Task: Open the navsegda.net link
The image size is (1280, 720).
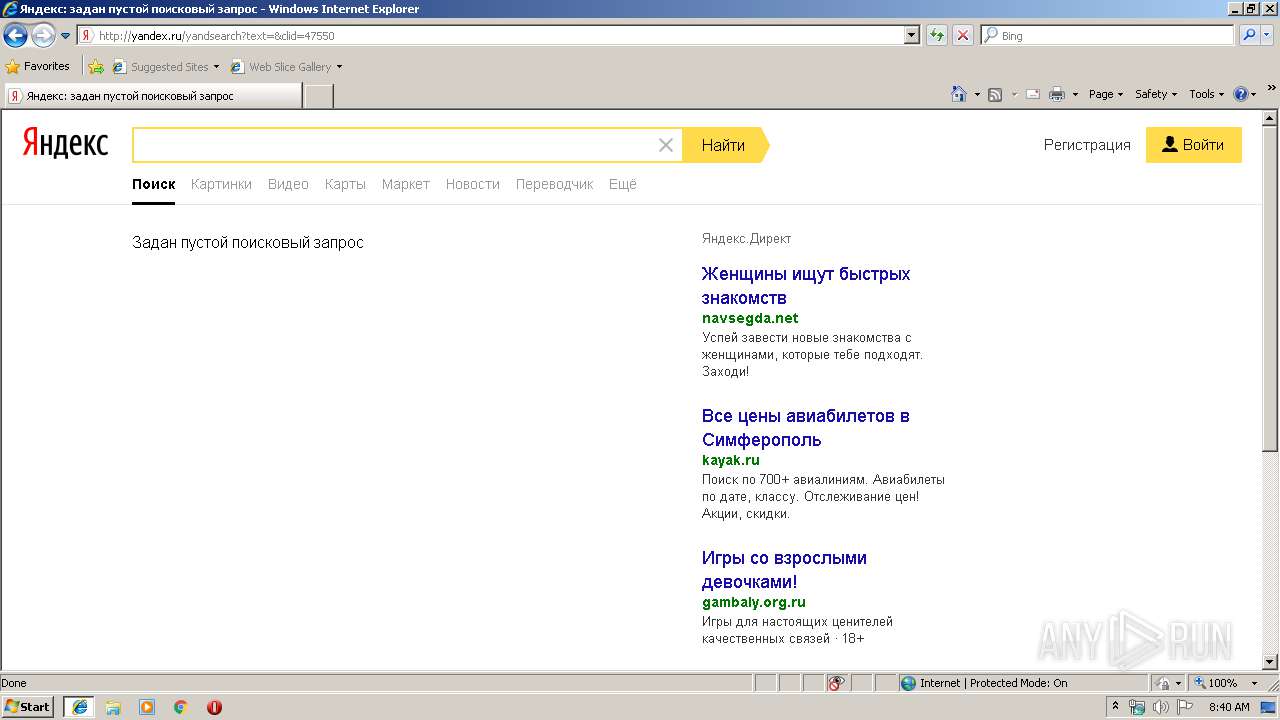Action: 750,318
